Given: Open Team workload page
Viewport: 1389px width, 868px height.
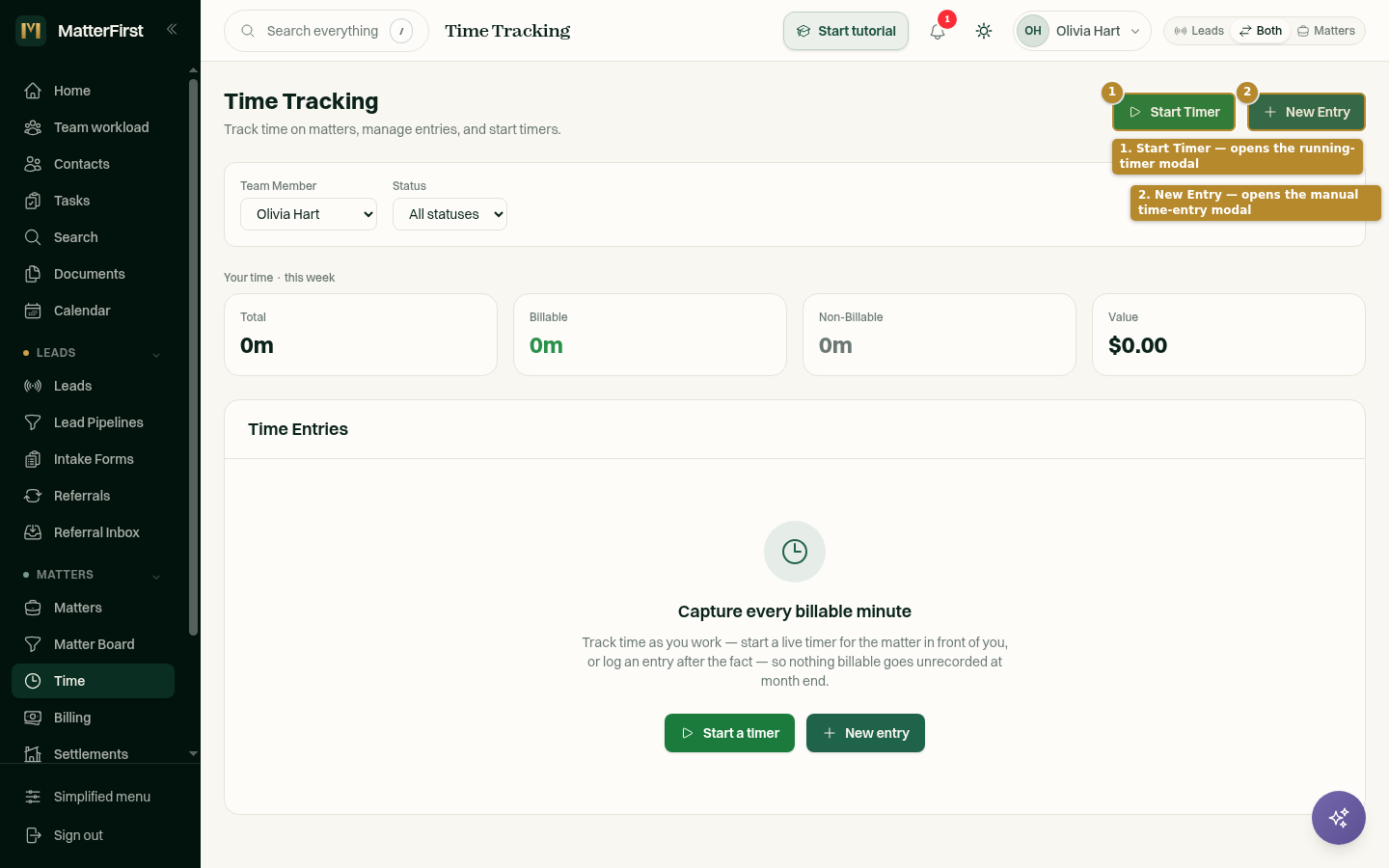Looking at the screenshot, I should pos(93,127).
